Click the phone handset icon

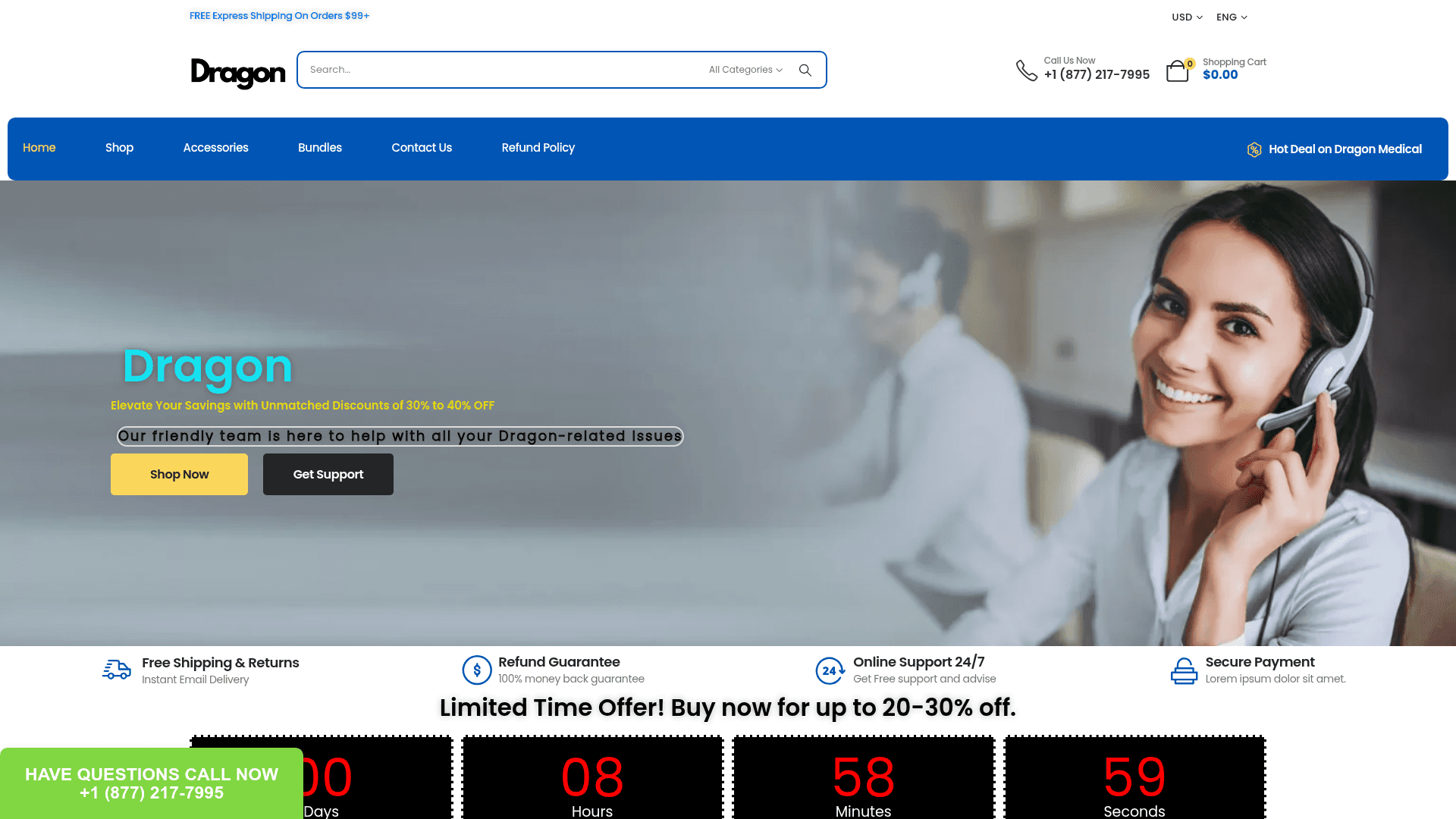tap(1026, 71)
